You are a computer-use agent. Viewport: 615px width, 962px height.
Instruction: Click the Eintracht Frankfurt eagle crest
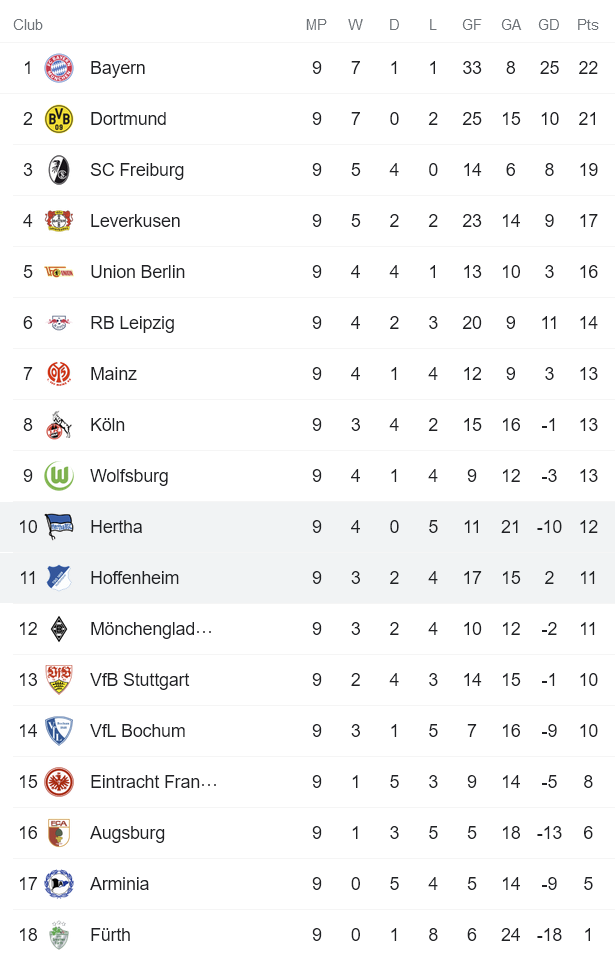point(58,781)
